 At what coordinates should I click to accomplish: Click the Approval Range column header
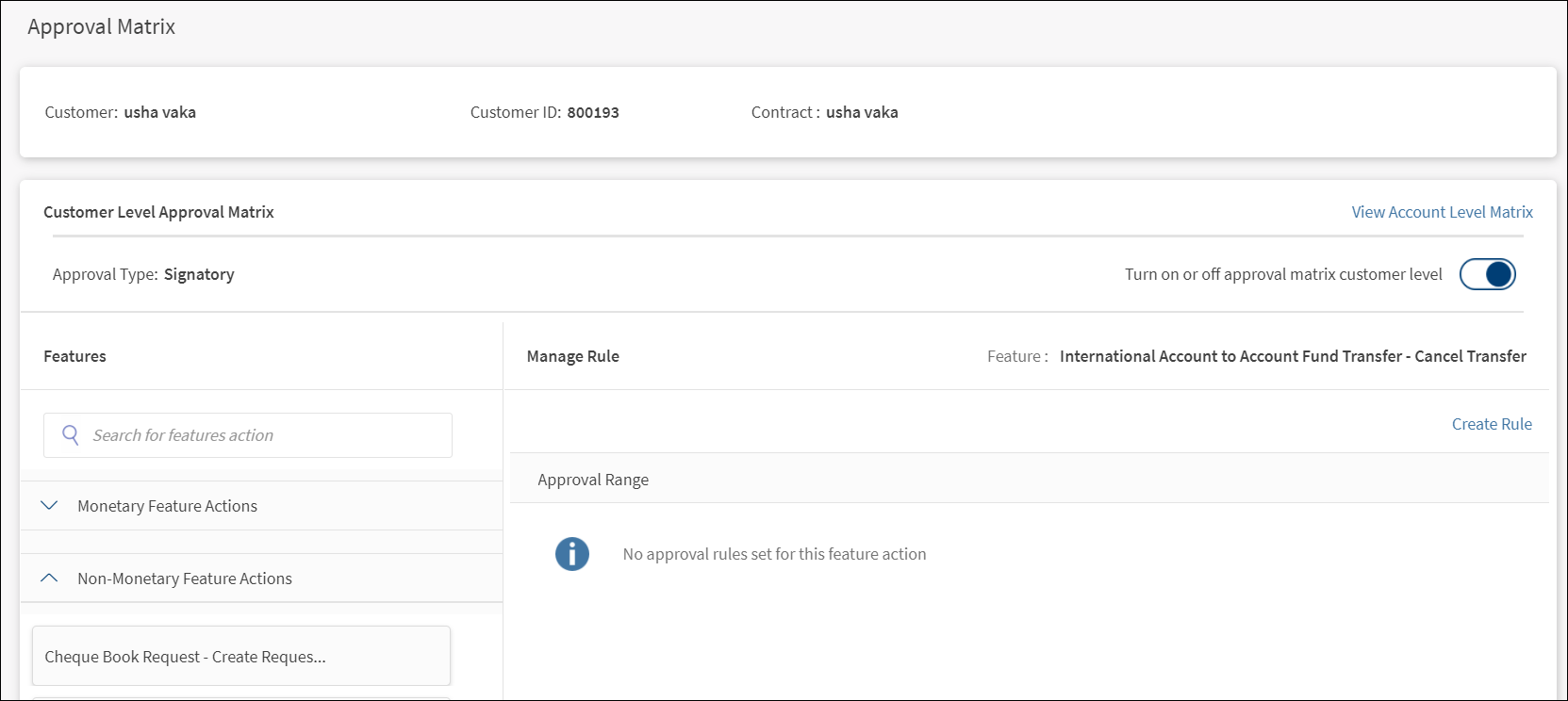593,480
